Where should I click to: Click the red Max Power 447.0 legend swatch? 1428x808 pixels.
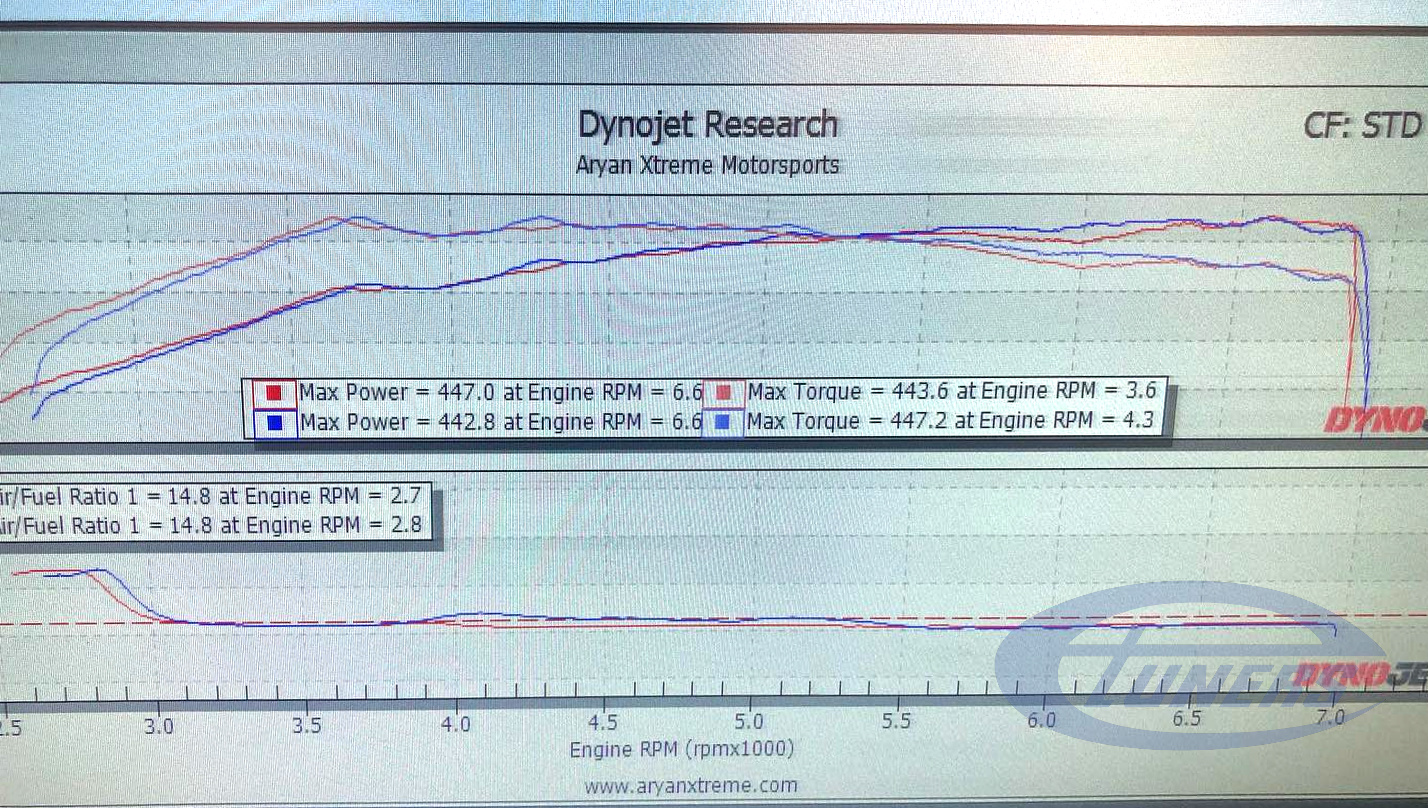pos(274,393)
